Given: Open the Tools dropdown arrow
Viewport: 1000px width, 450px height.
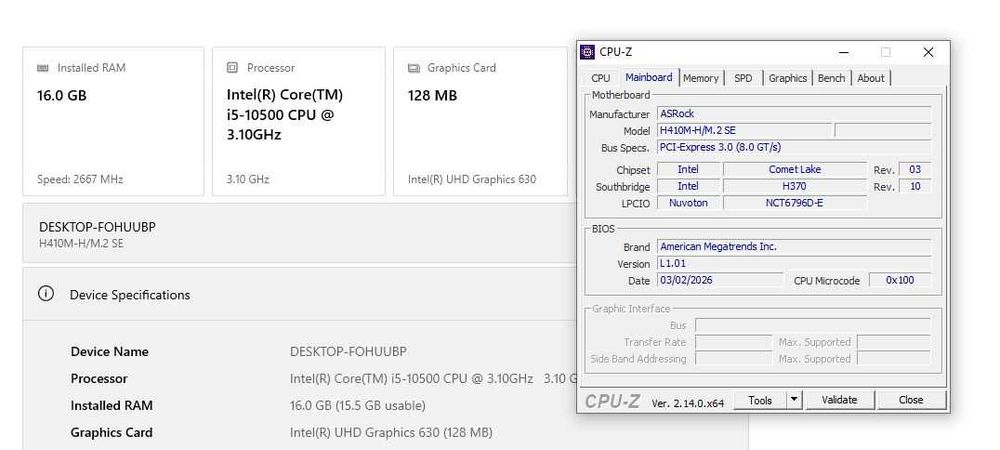Looking at the screenshot, I should coord(793,400).
